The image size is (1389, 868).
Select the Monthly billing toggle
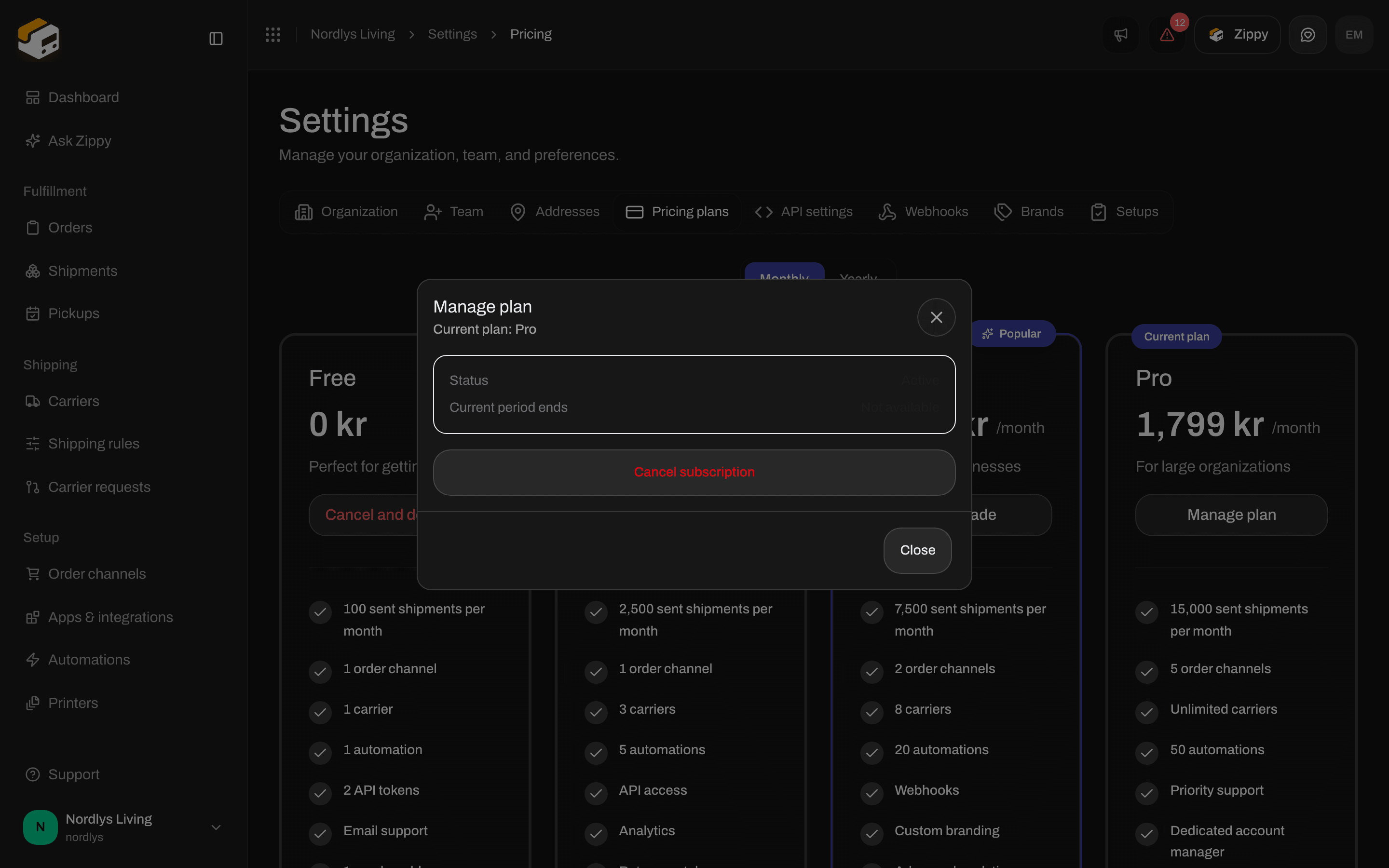784,272
